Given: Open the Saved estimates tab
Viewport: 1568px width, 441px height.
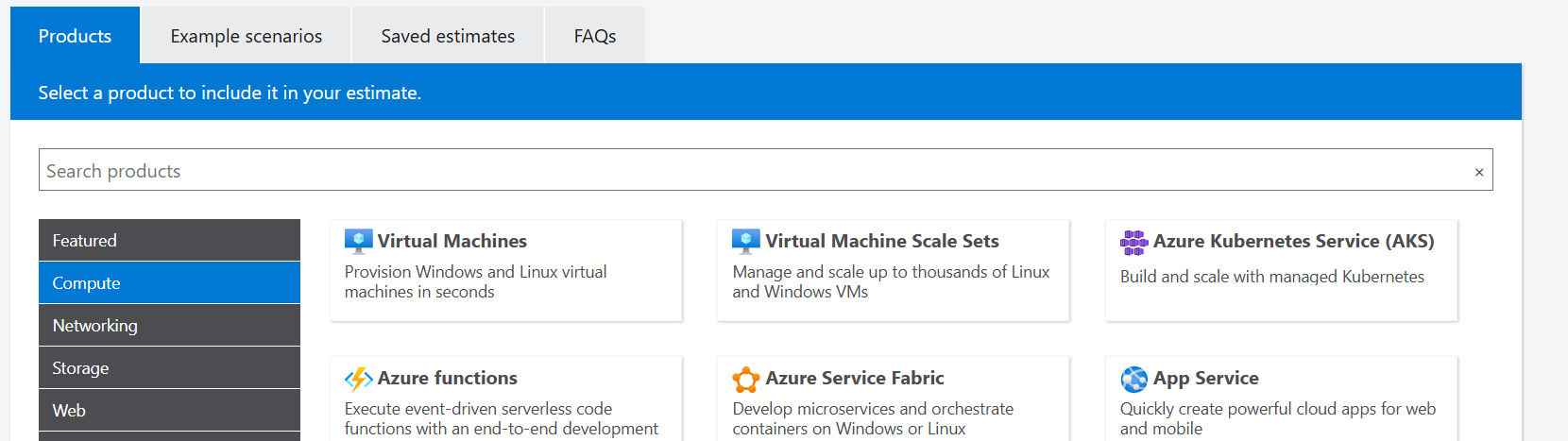Looking at the screenshot, I should 448,36.
